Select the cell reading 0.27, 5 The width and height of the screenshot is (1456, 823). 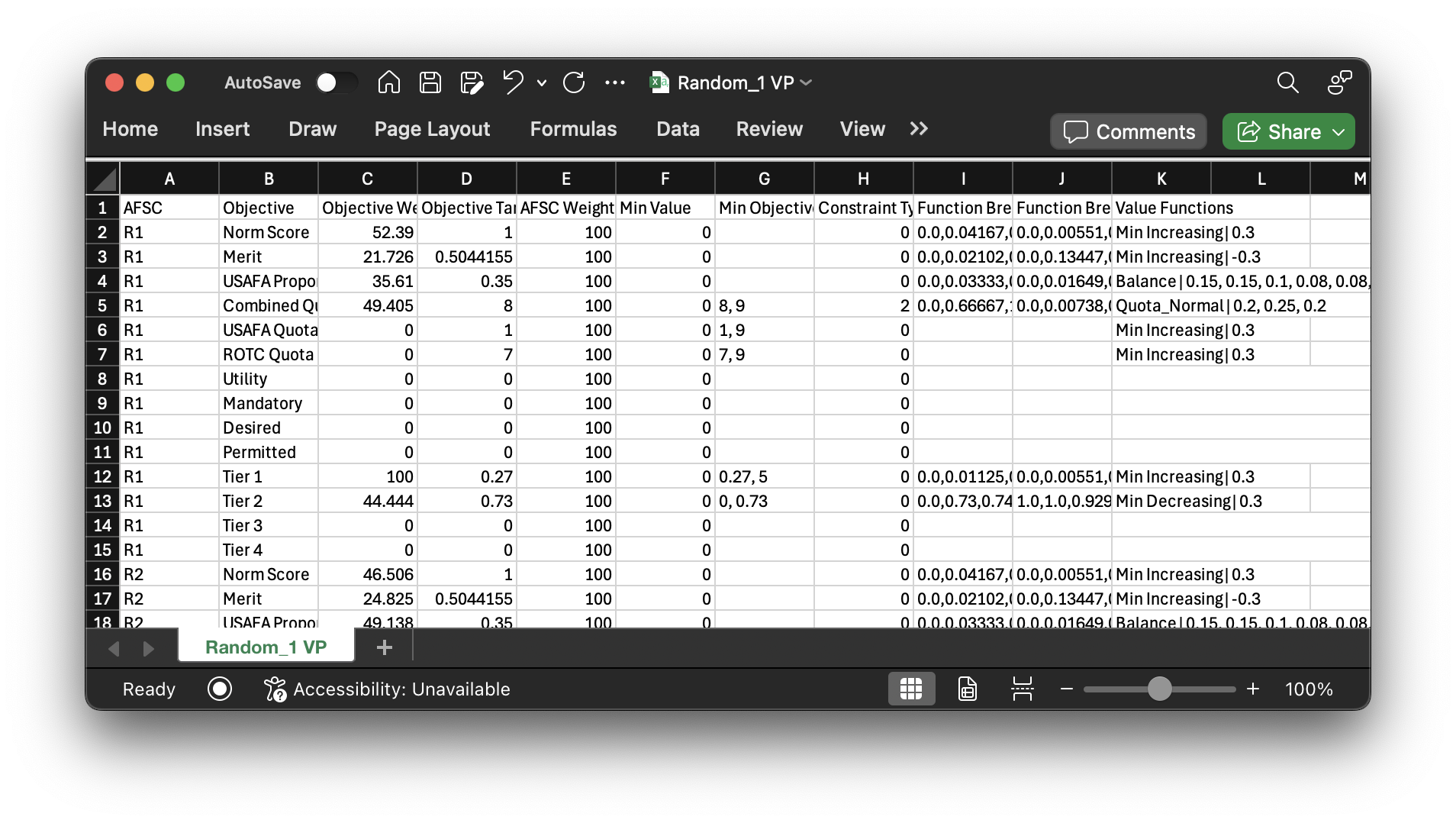765,476
